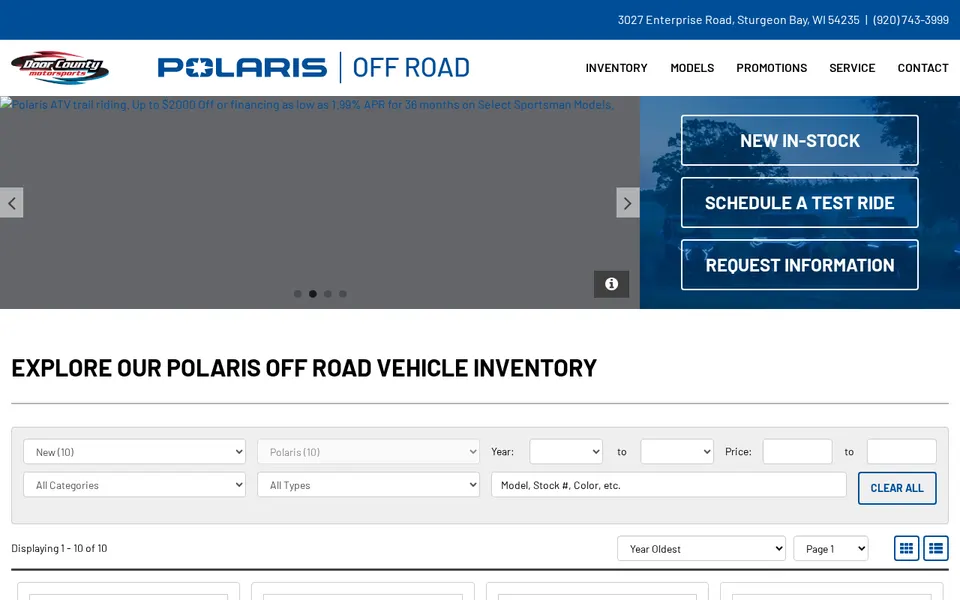Switch to list view layout
Screen dimensions: 960x600
[x=936, y=549]
